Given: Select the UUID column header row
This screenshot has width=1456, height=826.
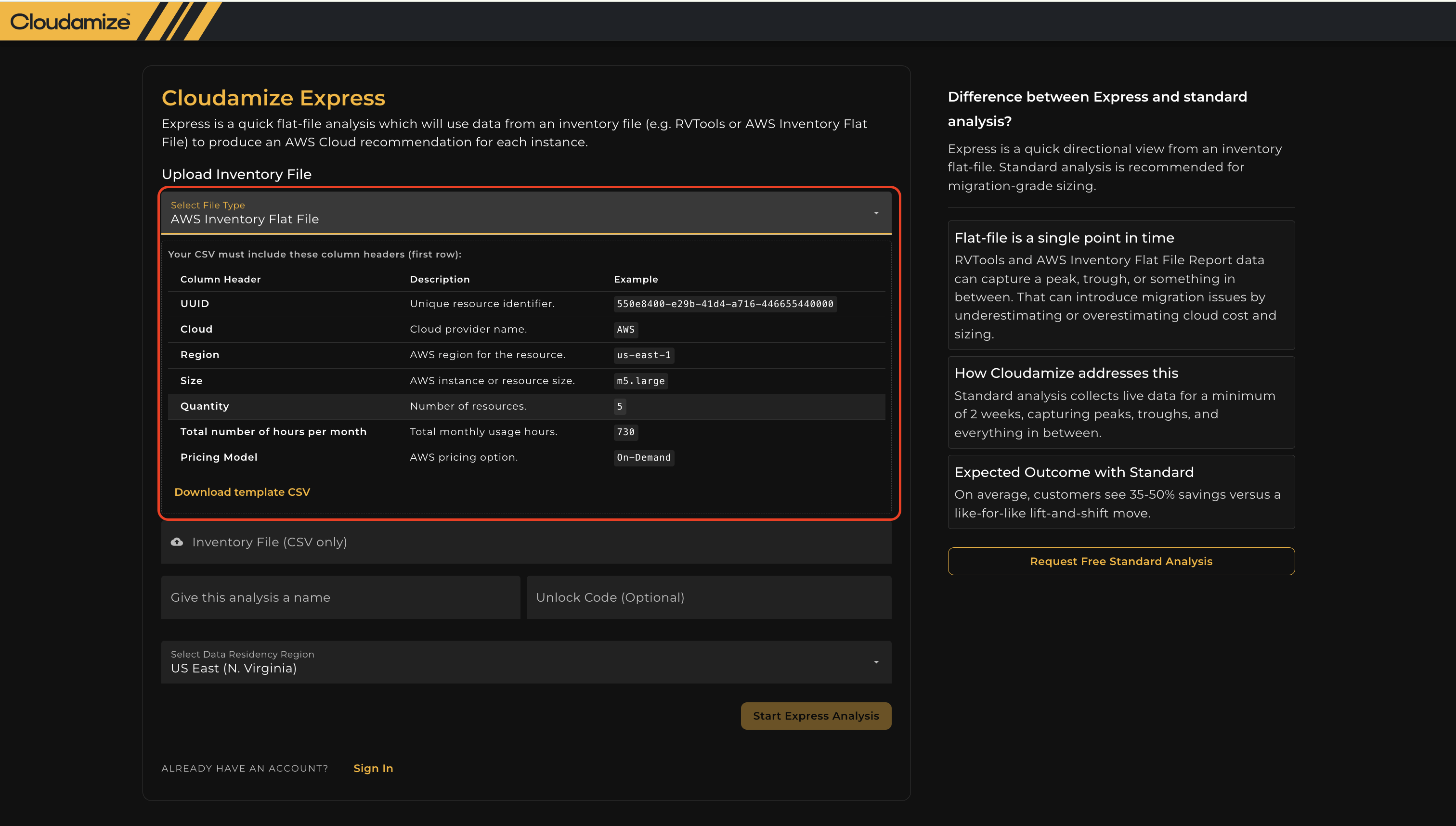Looking at the screenshot, I should click(x=526, y=304).
